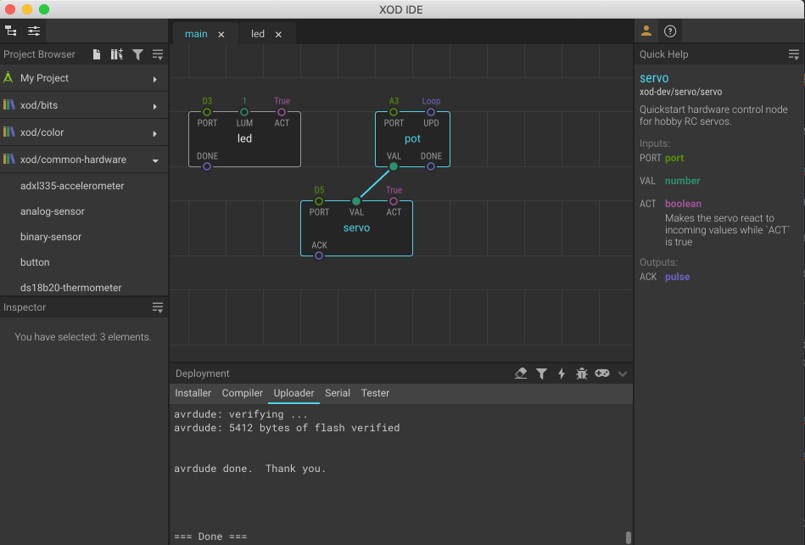Click the '=== Done ===' log line

pos(210,536)
